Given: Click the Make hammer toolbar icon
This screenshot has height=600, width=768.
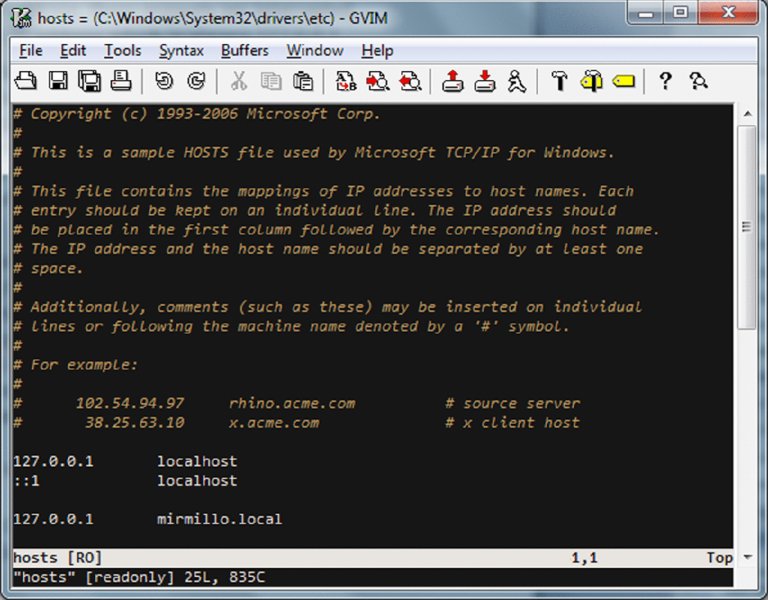Looking at the screenshot, I should [559, 81].
